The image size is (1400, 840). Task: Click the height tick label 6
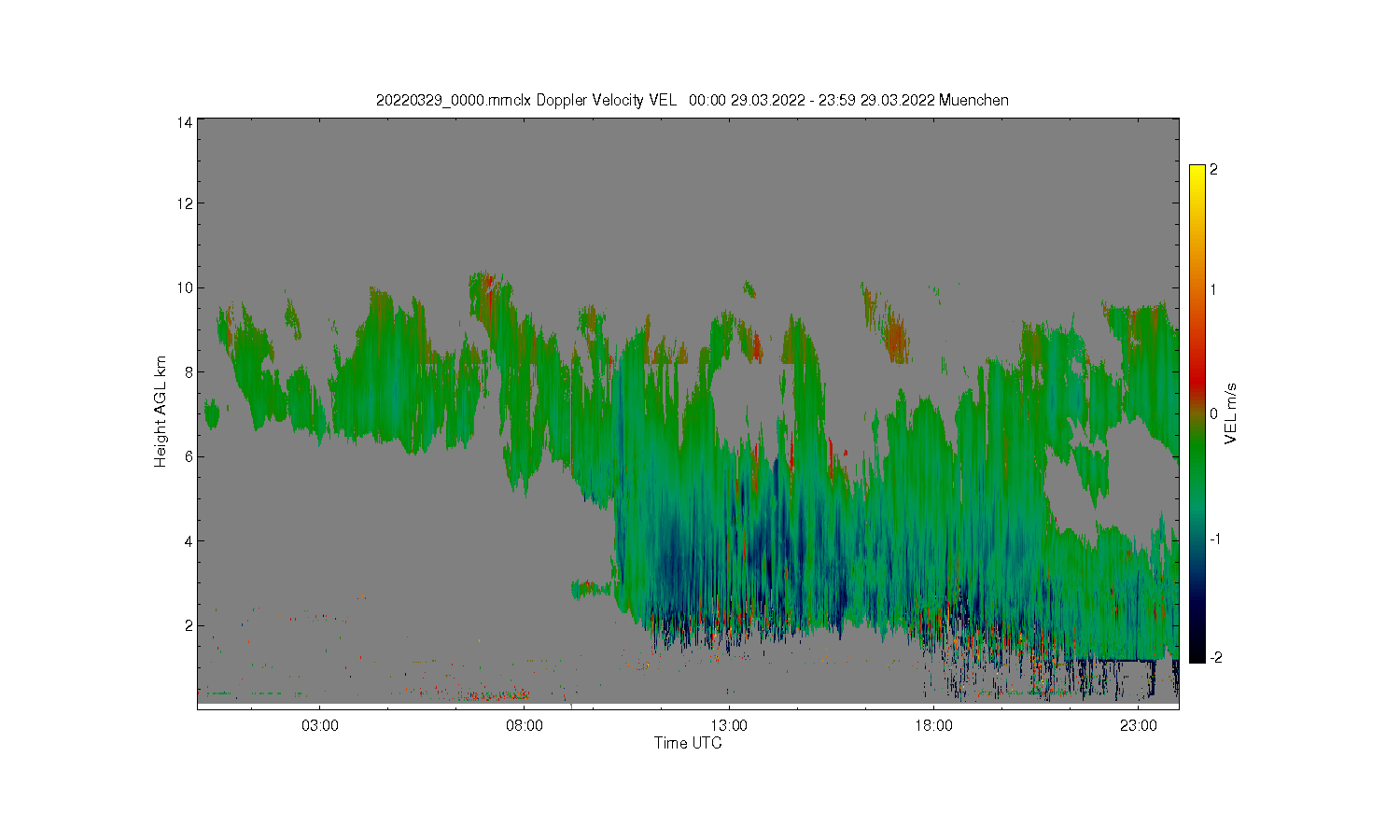coord(189,456)
